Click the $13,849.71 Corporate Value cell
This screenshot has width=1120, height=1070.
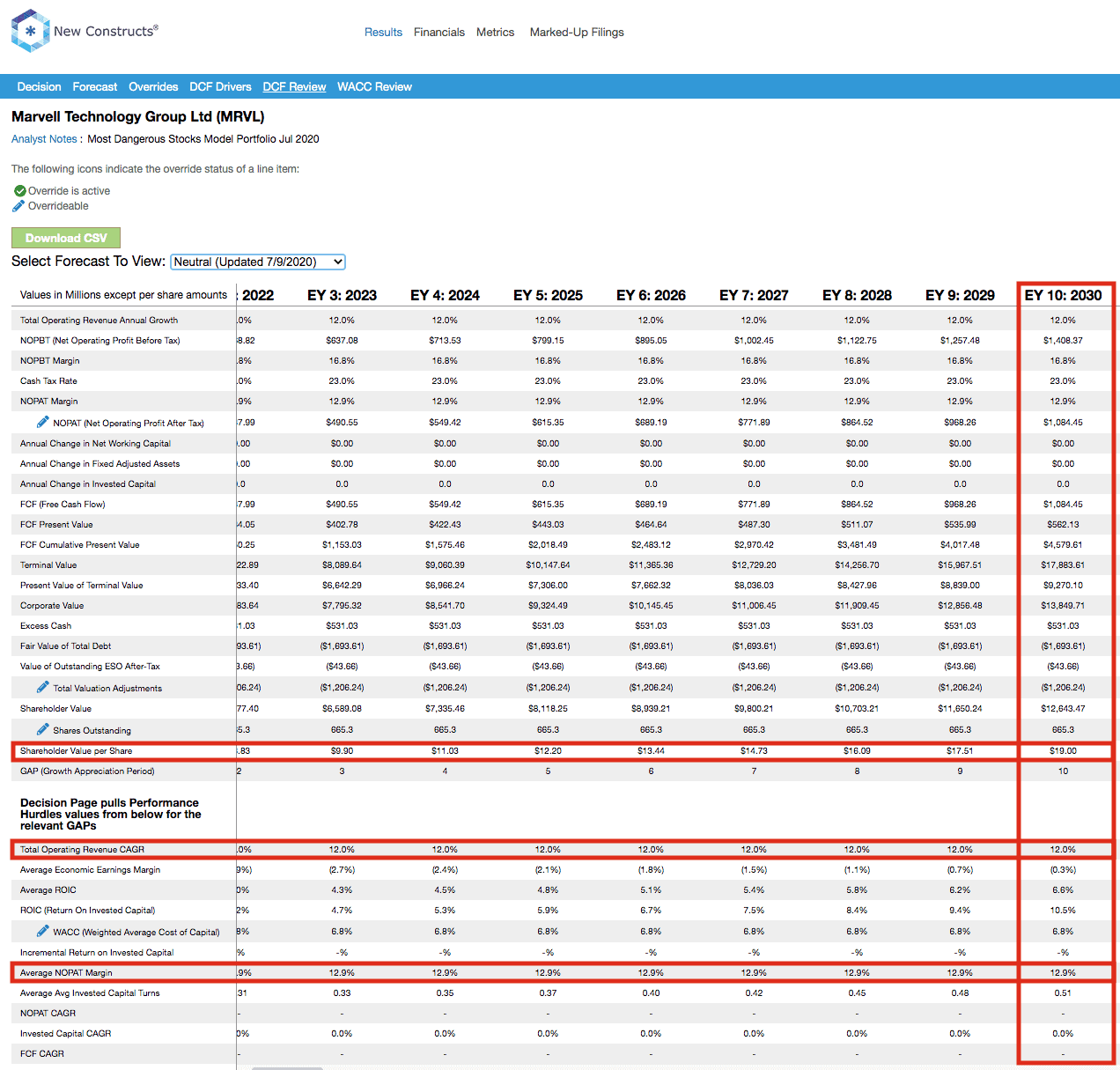[x=1063, y=606]
